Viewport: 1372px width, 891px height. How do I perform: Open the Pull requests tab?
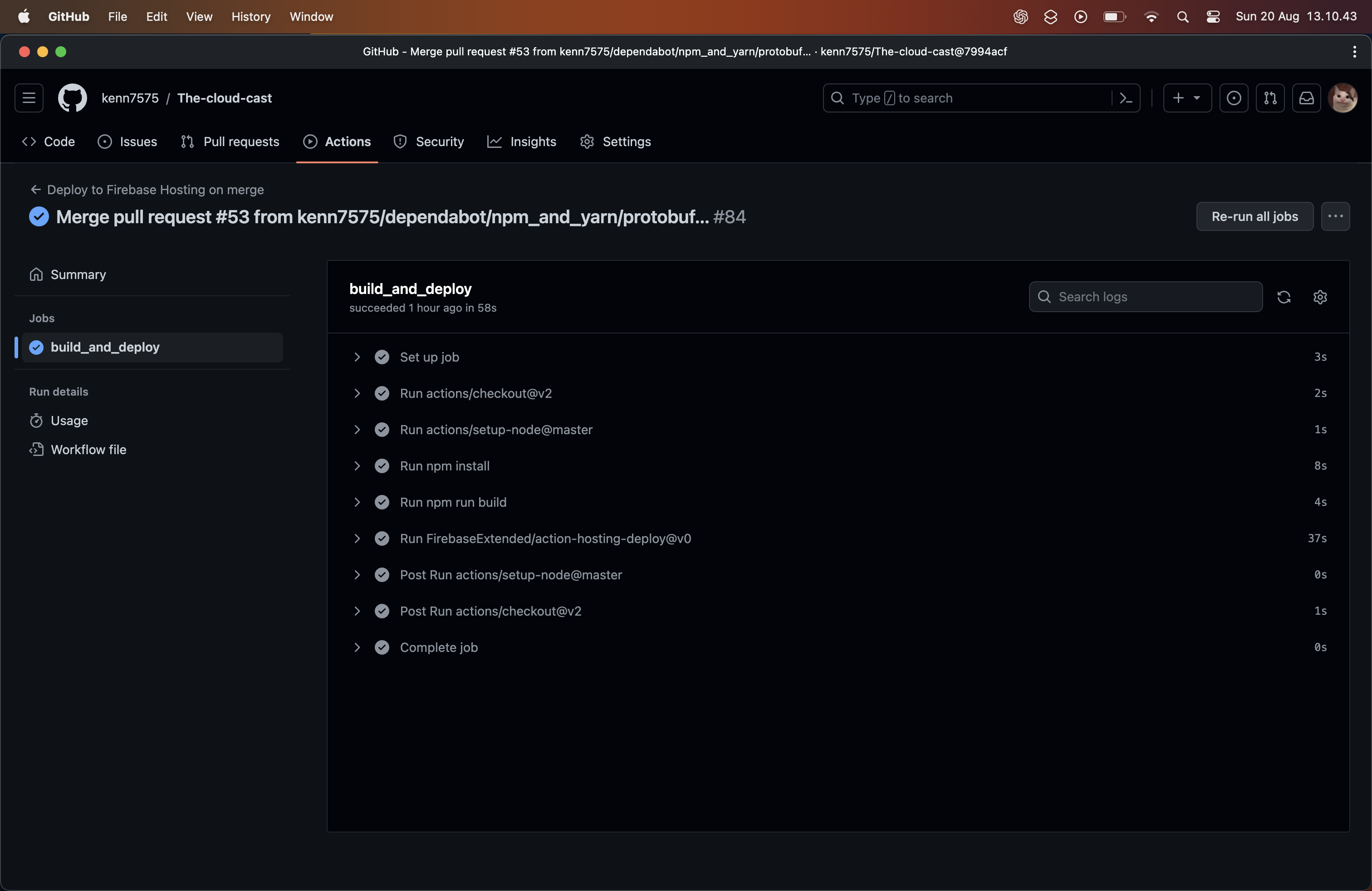click(230, 142)
